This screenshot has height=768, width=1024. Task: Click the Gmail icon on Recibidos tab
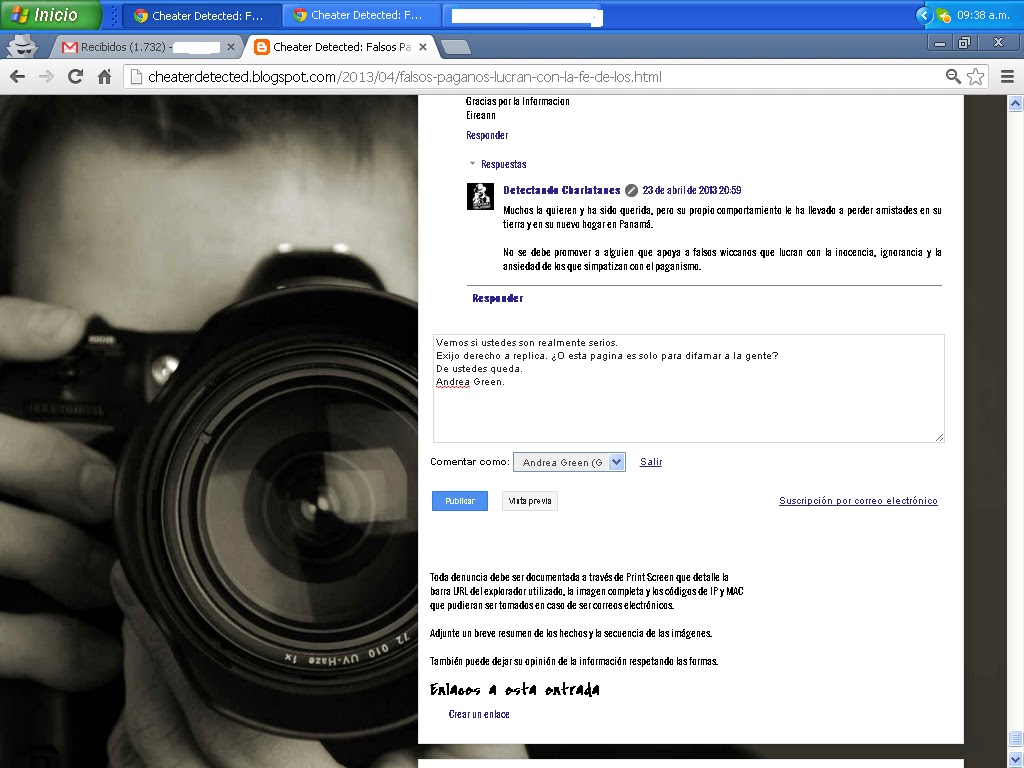click(x=70, y=47)
